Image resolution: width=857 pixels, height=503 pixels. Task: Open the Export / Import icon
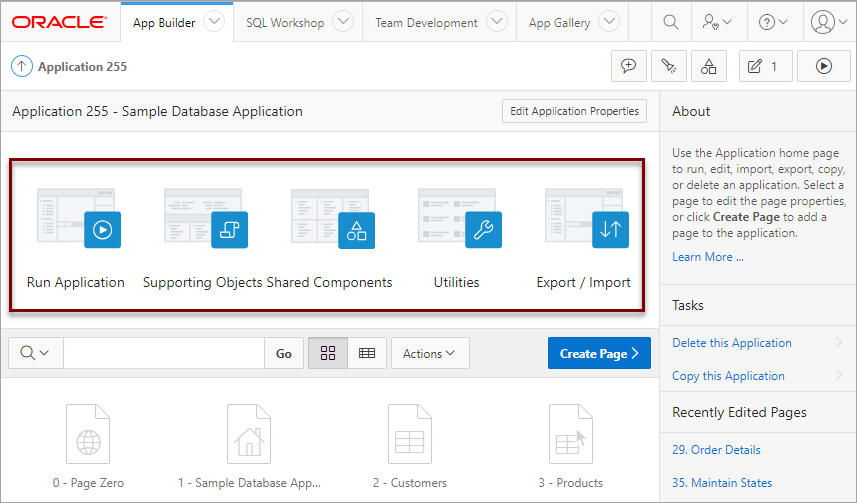(586, 218)
